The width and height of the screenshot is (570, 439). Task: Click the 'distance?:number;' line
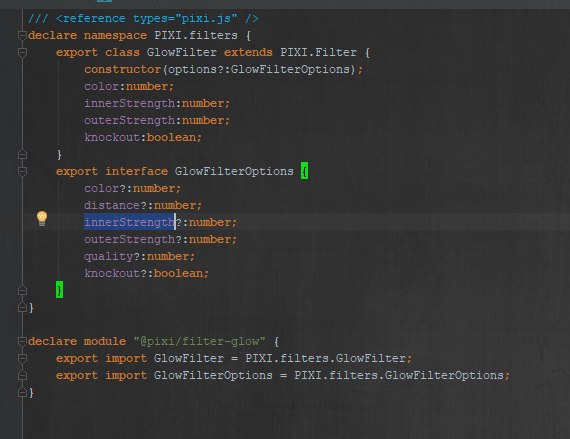[143, 205]
